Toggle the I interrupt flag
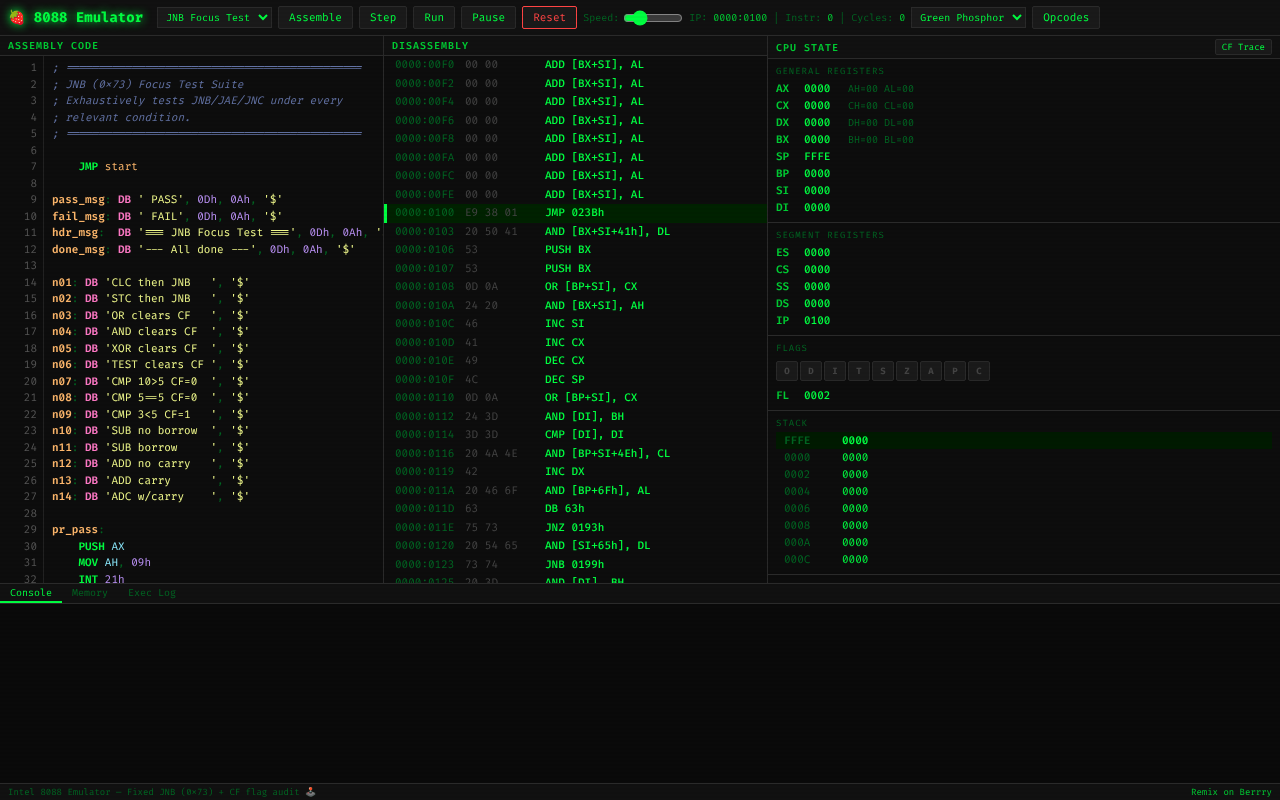1280x800 pixels. [835, 371]
